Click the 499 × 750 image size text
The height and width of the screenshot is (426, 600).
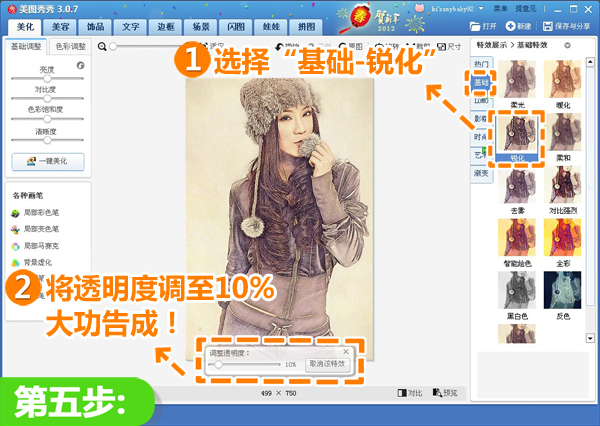279,393
